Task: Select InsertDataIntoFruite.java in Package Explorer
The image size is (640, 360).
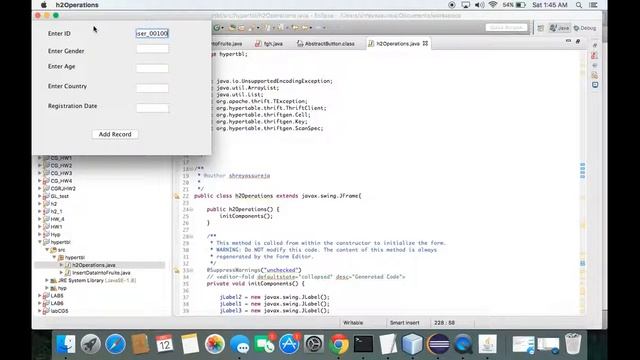Action: [101, 273]
